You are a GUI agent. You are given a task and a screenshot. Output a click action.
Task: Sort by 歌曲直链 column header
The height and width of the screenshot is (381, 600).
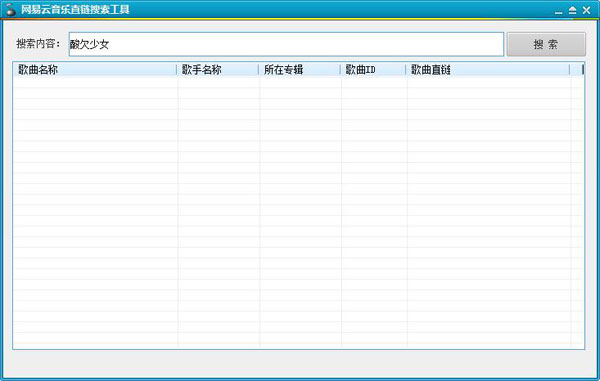[x=488, y=70]
